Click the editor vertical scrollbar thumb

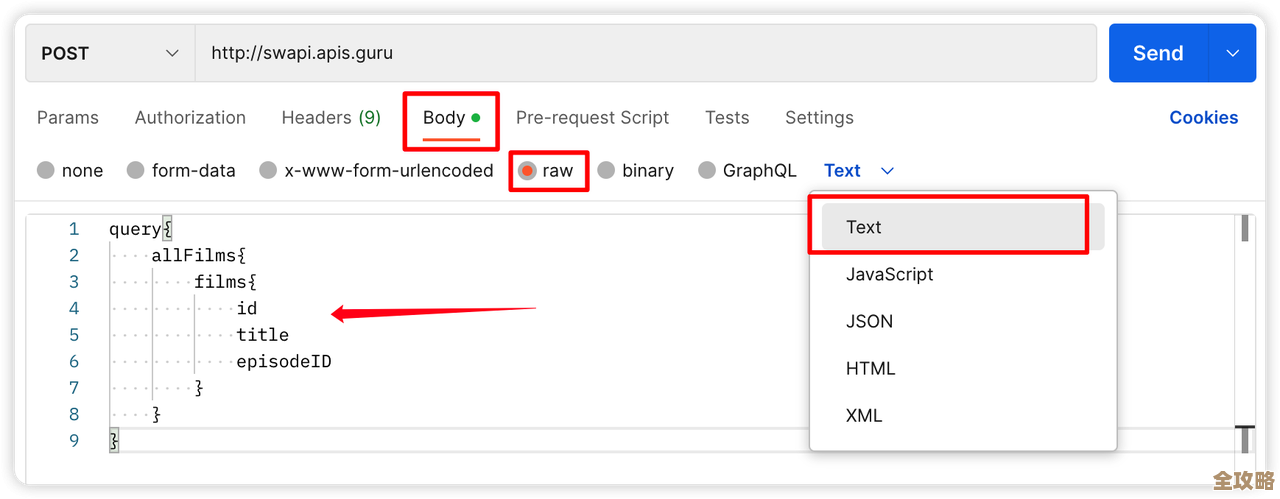(x=1245, y=229)
